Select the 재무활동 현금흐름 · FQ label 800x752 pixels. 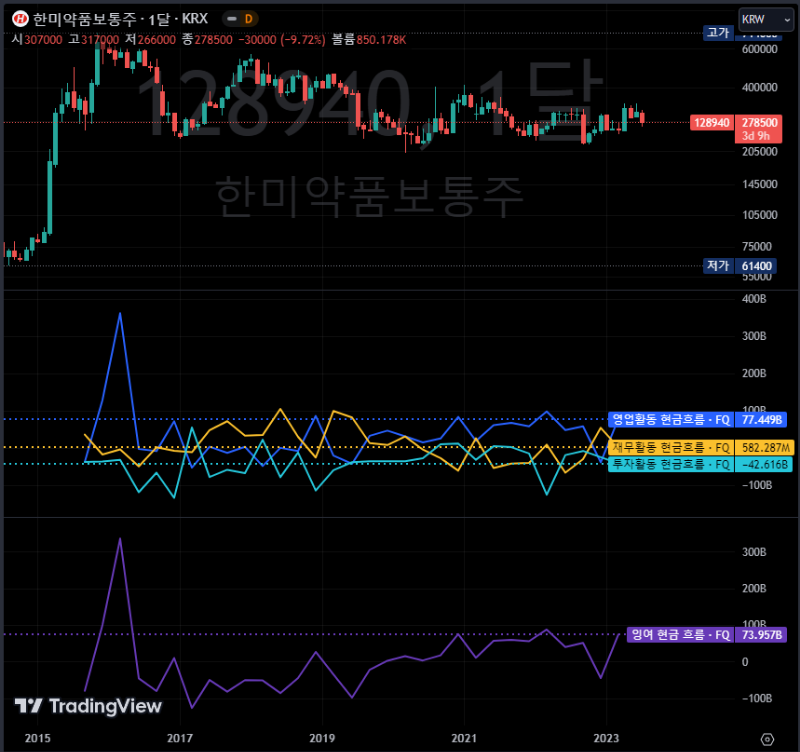click(671, 448)
